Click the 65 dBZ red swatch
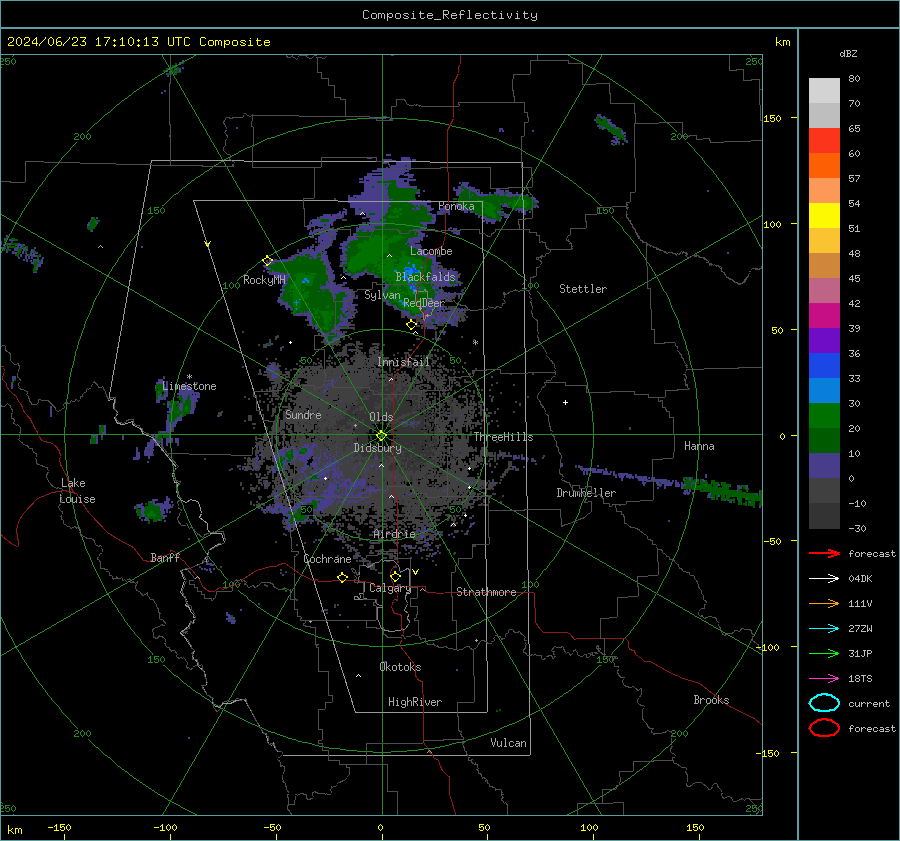Image resolution: width=900 pixels, height=841 pixels. pos(824,141)
